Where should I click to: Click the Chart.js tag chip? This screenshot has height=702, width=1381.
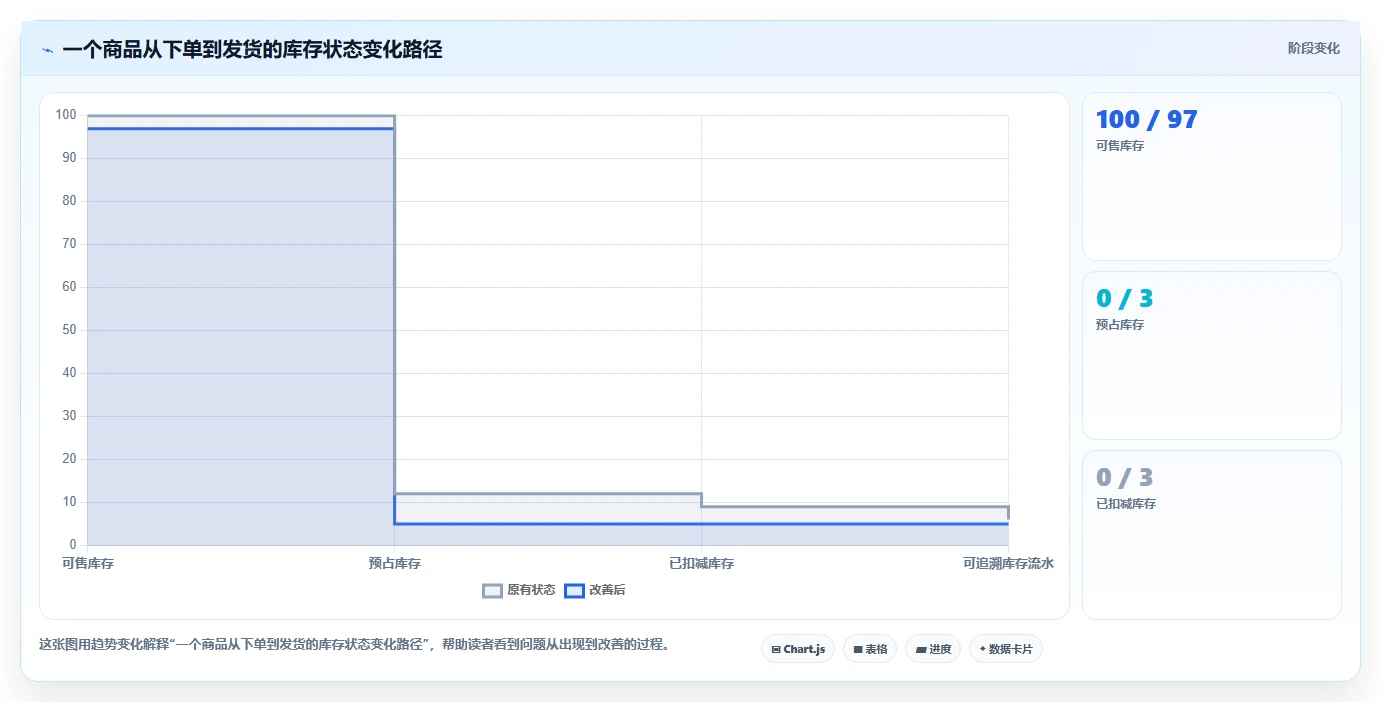click(798, 649)
